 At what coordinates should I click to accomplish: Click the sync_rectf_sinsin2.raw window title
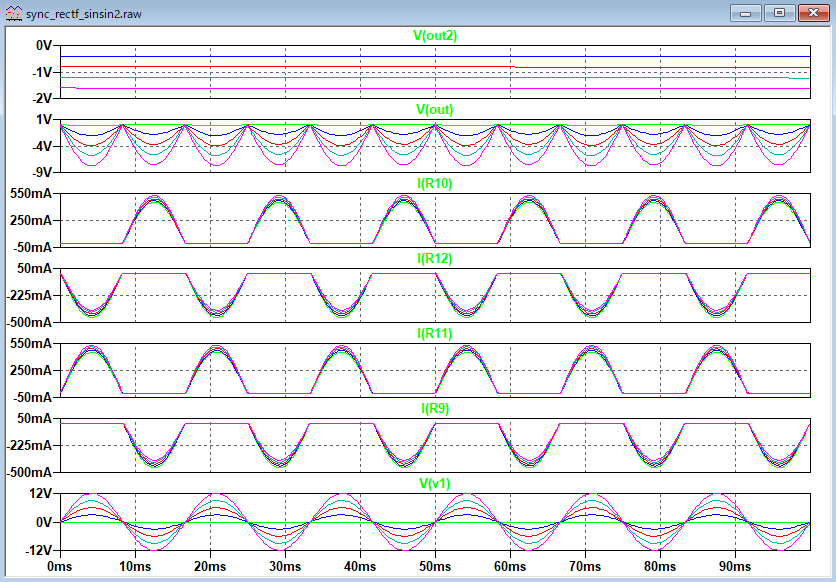84,14
